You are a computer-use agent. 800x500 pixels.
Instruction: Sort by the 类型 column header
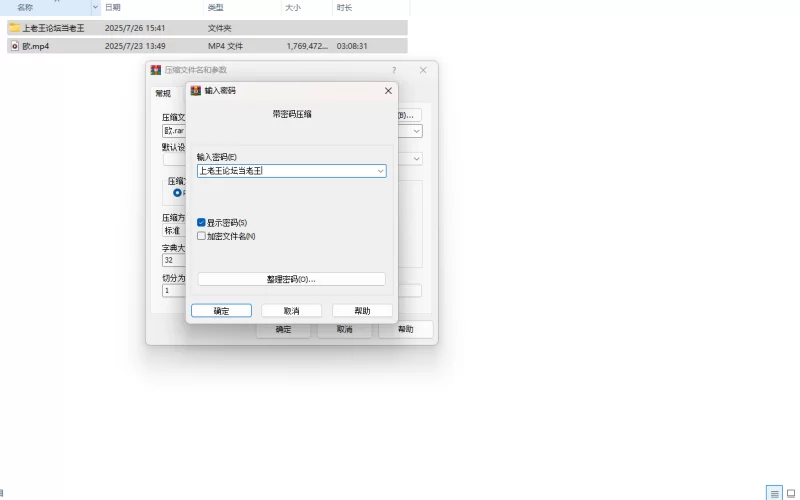(x=216, y=7)
